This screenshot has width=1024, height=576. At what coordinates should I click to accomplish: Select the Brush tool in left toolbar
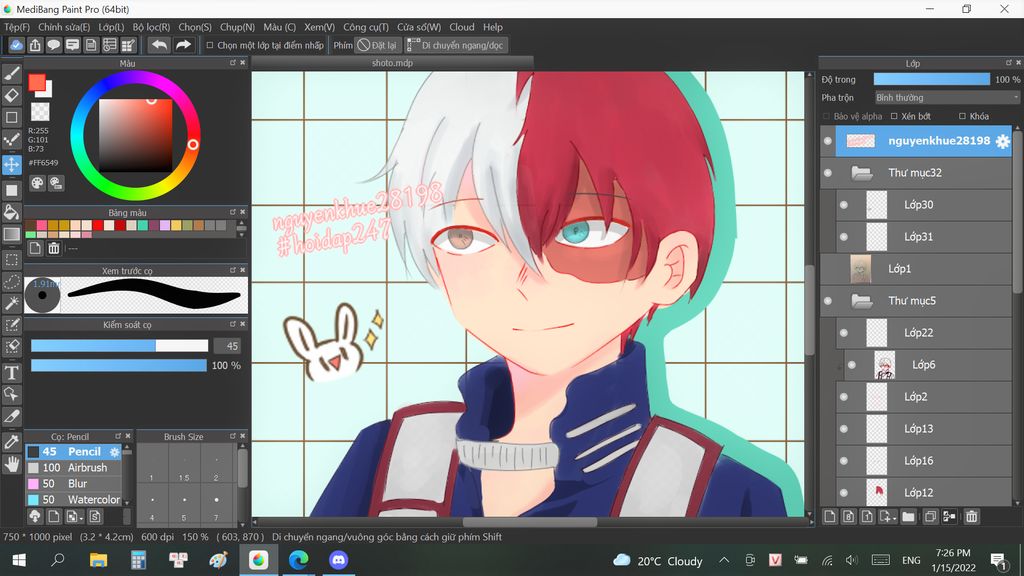[12, 74]
